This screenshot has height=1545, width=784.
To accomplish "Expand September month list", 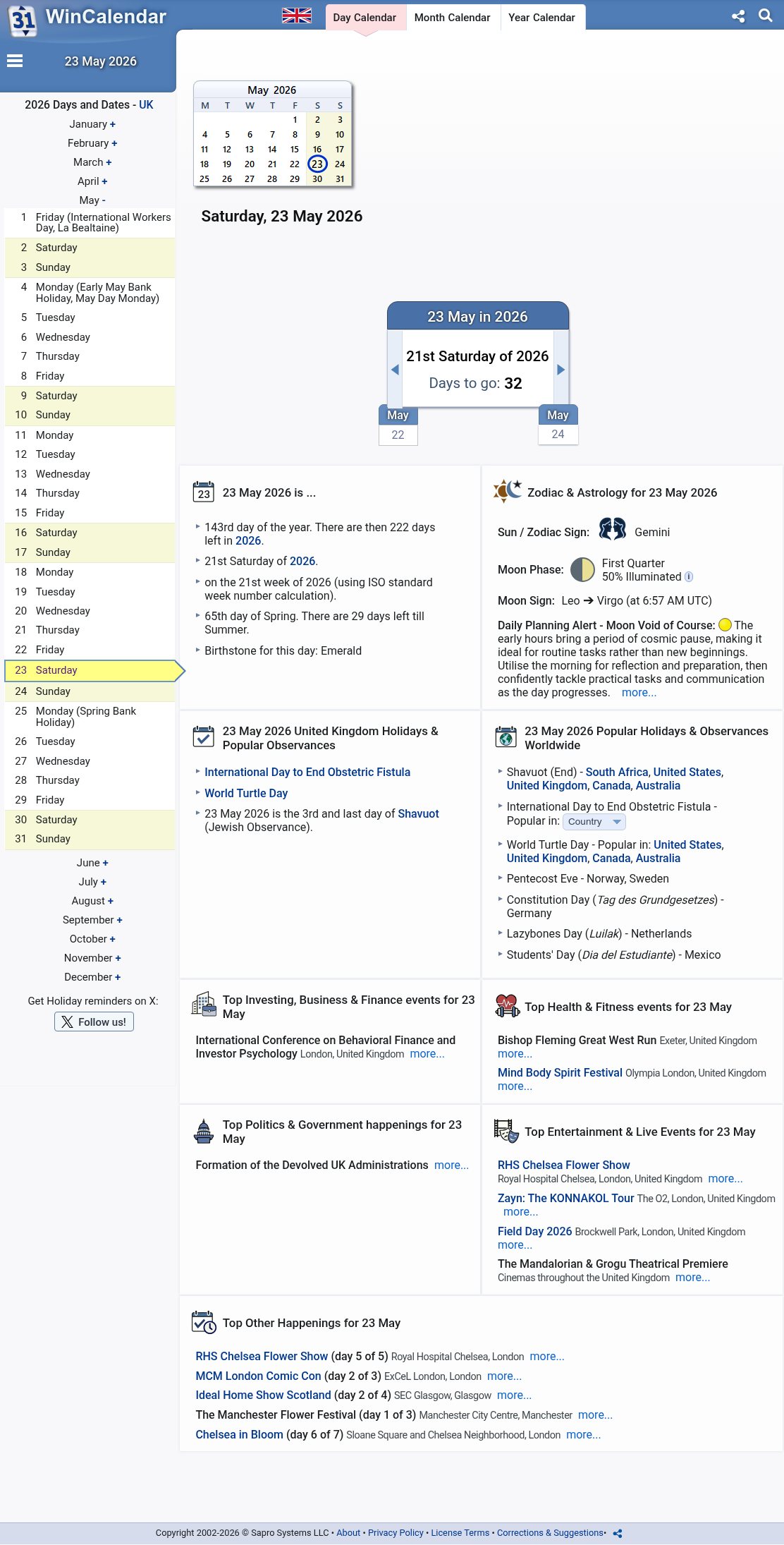I will coord(92,920).
